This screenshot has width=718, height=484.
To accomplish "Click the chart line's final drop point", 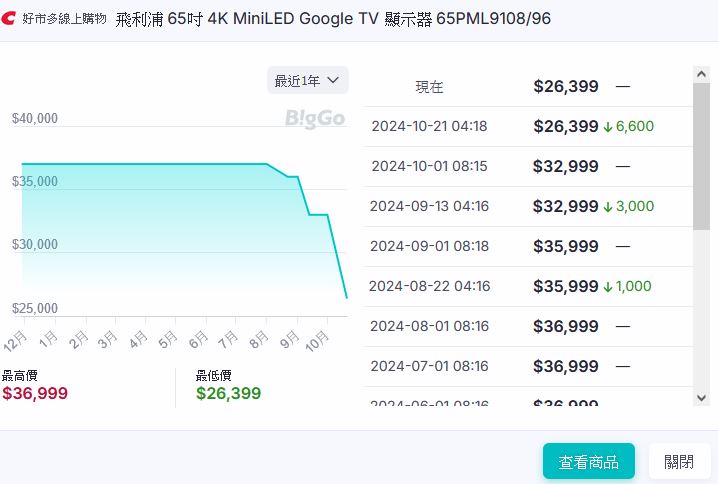I will 346,297.
